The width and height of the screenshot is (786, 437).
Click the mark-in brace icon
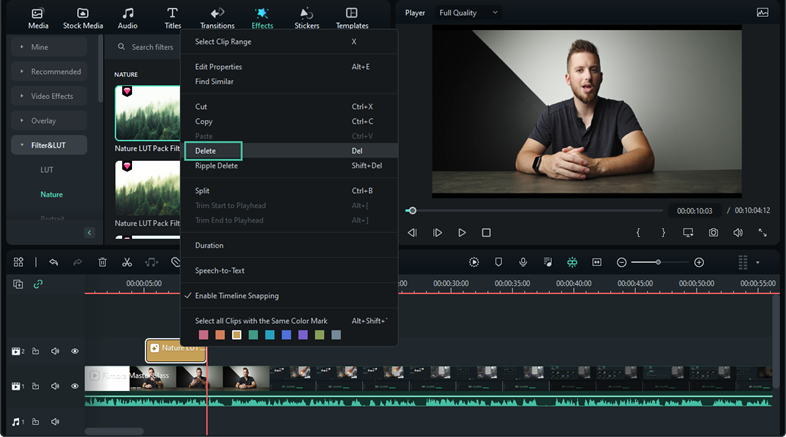[638, 233]
